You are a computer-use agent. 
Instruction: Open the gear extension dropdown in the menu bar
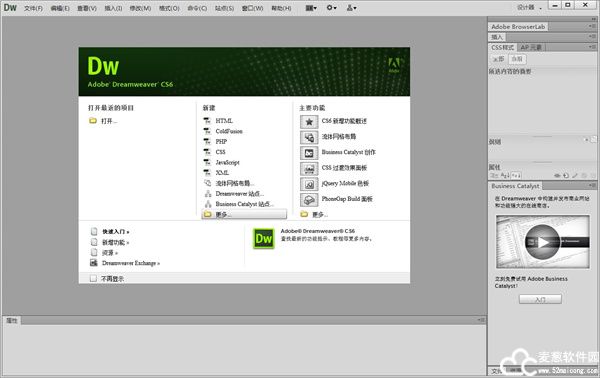331,8
